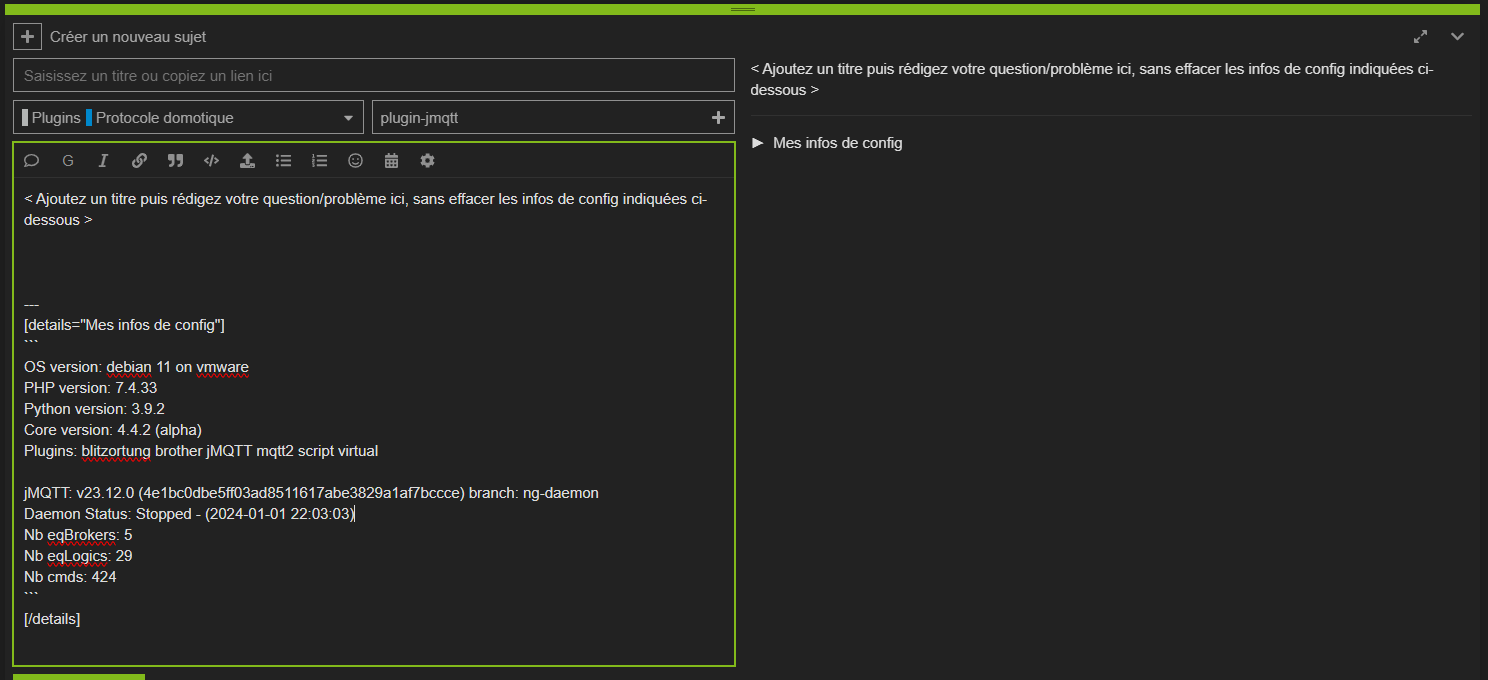Click the composer resize grip handle at top
This screenshot has height=680, width=1488.
[743, 9]
